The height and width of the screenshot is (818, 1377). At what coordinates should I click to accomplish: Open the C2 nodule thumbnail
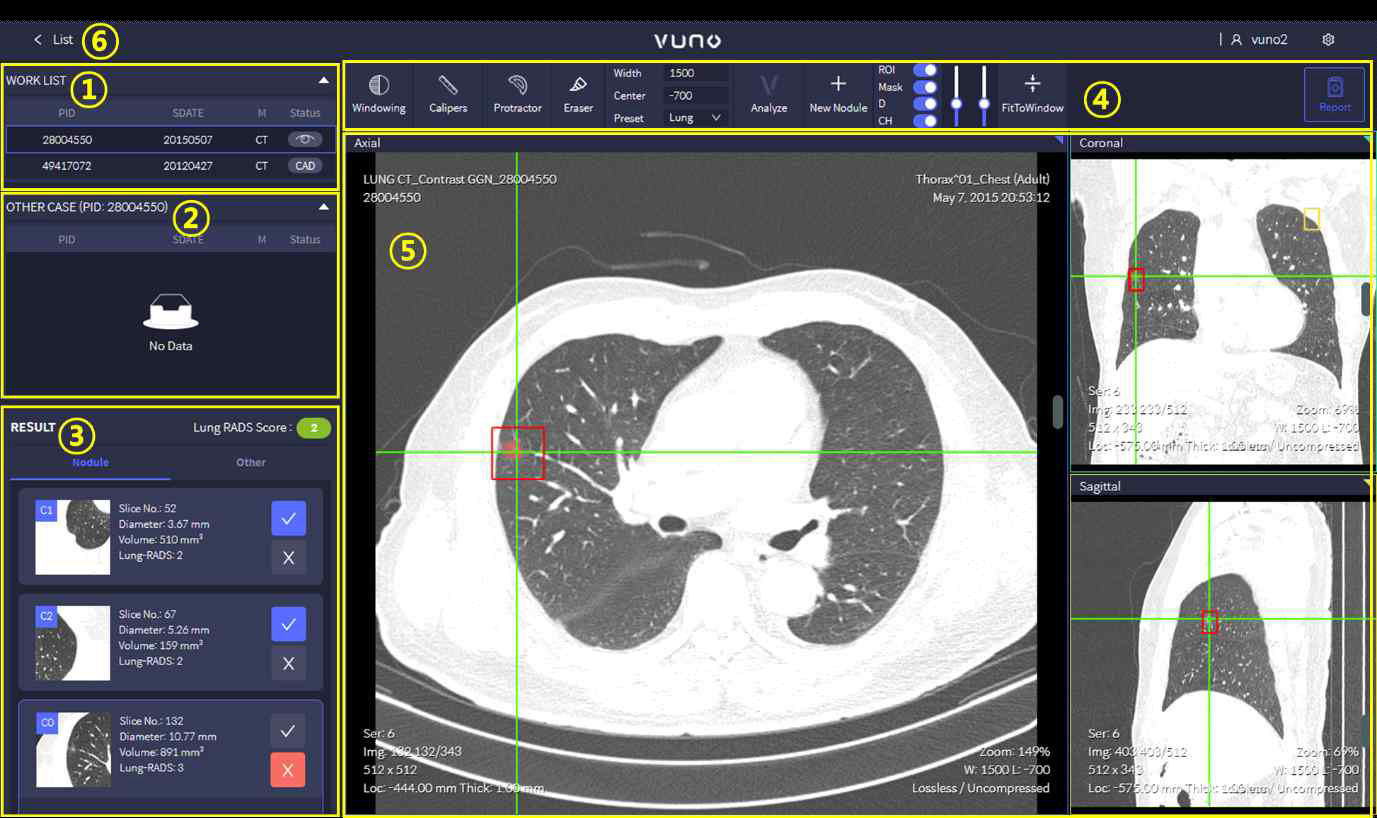(73, 643)
